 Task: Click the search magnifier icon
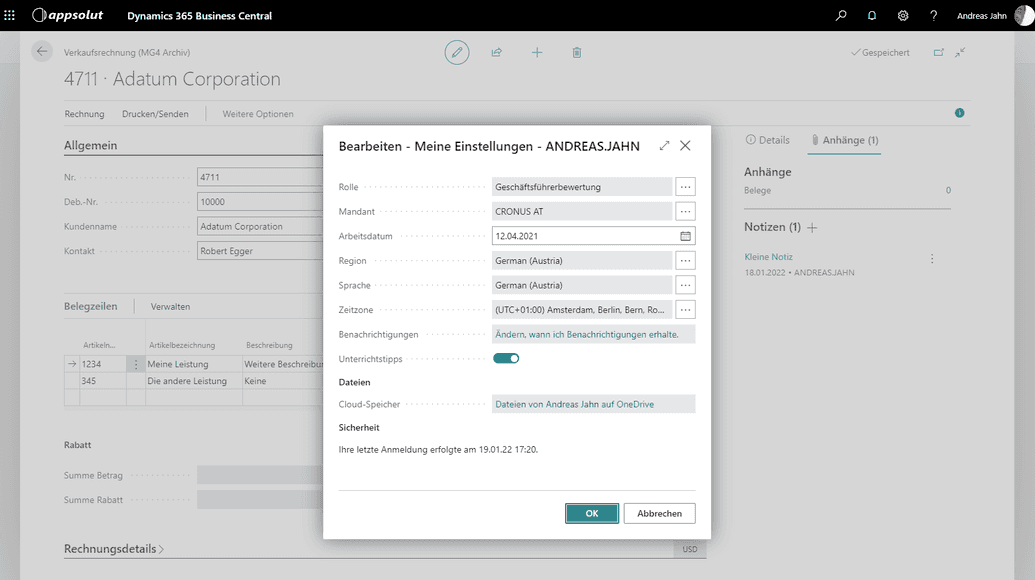[x=841, y=16]
